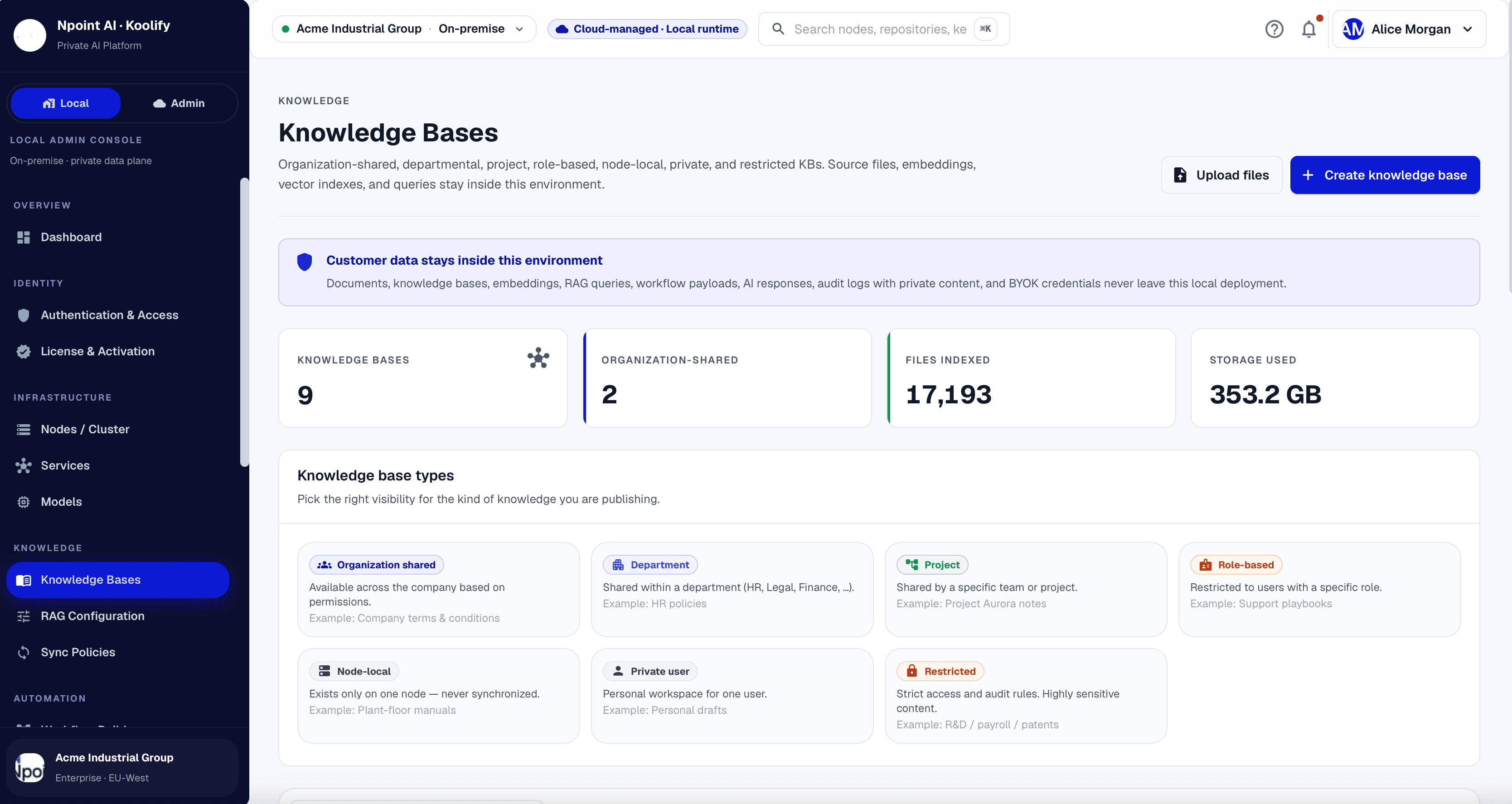Click the Services hub icon
This screenshot has height=804, width=1512.
24,466
